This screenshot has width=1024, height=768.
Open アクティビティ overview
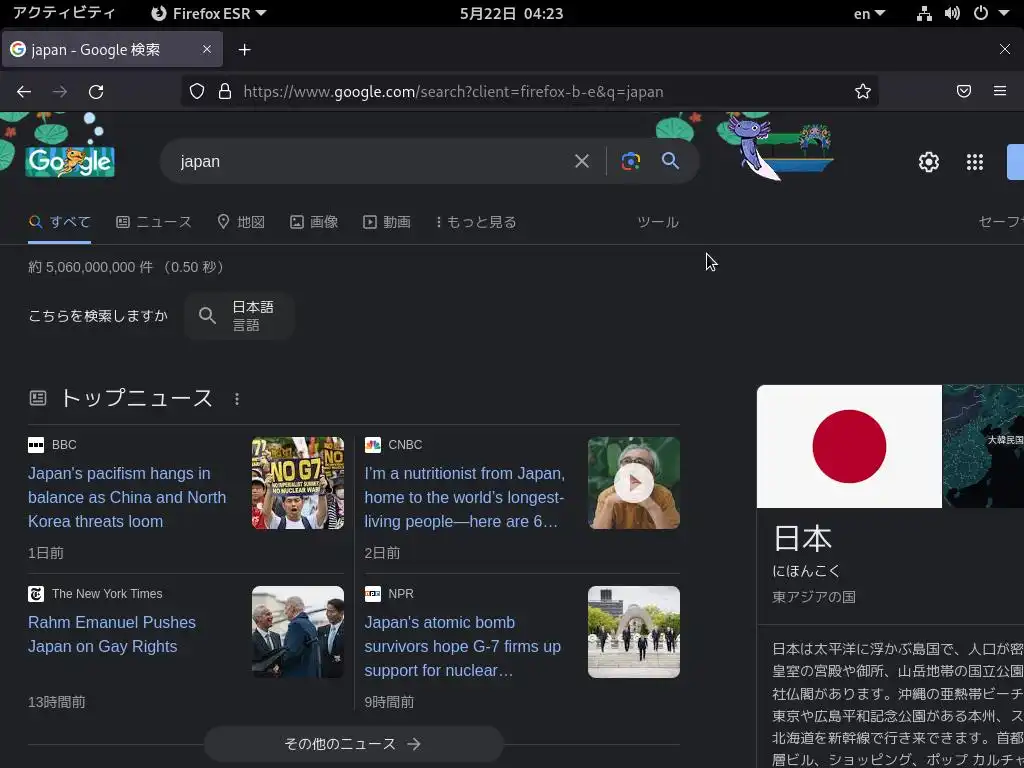[x=64, y=13]
